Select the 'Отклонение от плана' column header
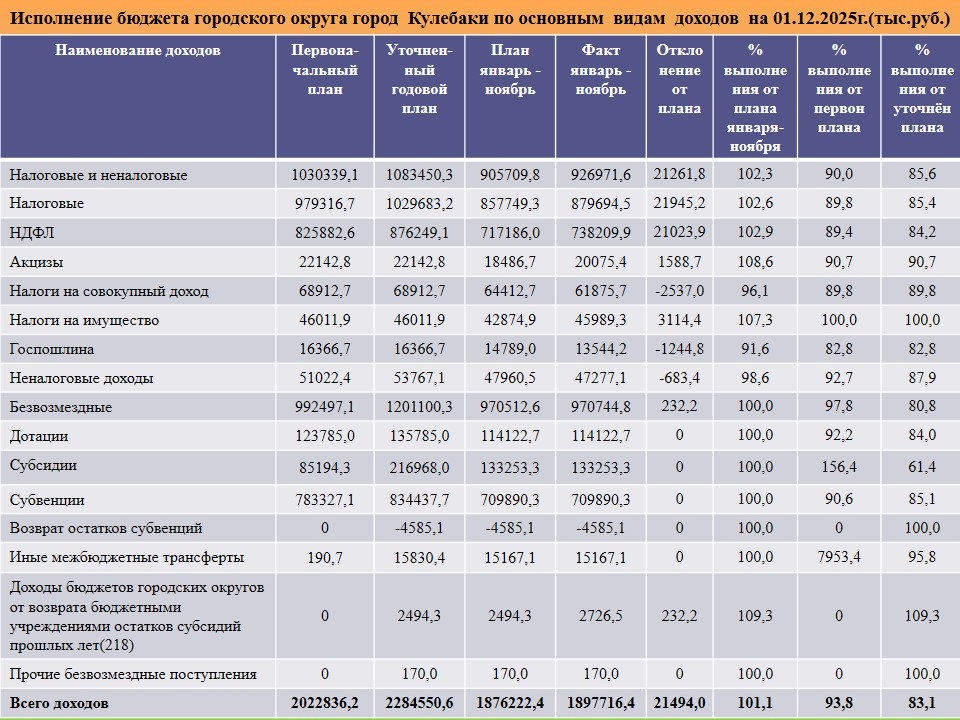 pos(680,79)
